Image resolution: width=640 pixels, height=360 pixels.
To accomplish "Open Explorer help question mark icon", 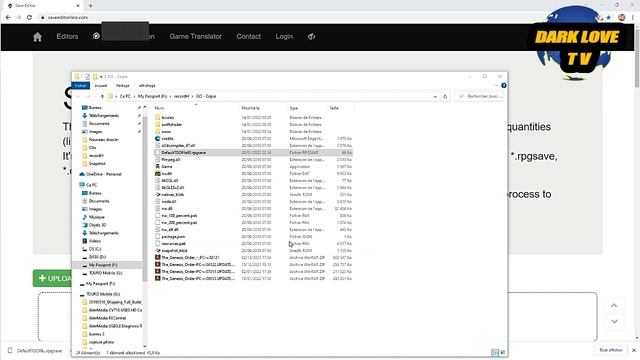I will [504, 86].
